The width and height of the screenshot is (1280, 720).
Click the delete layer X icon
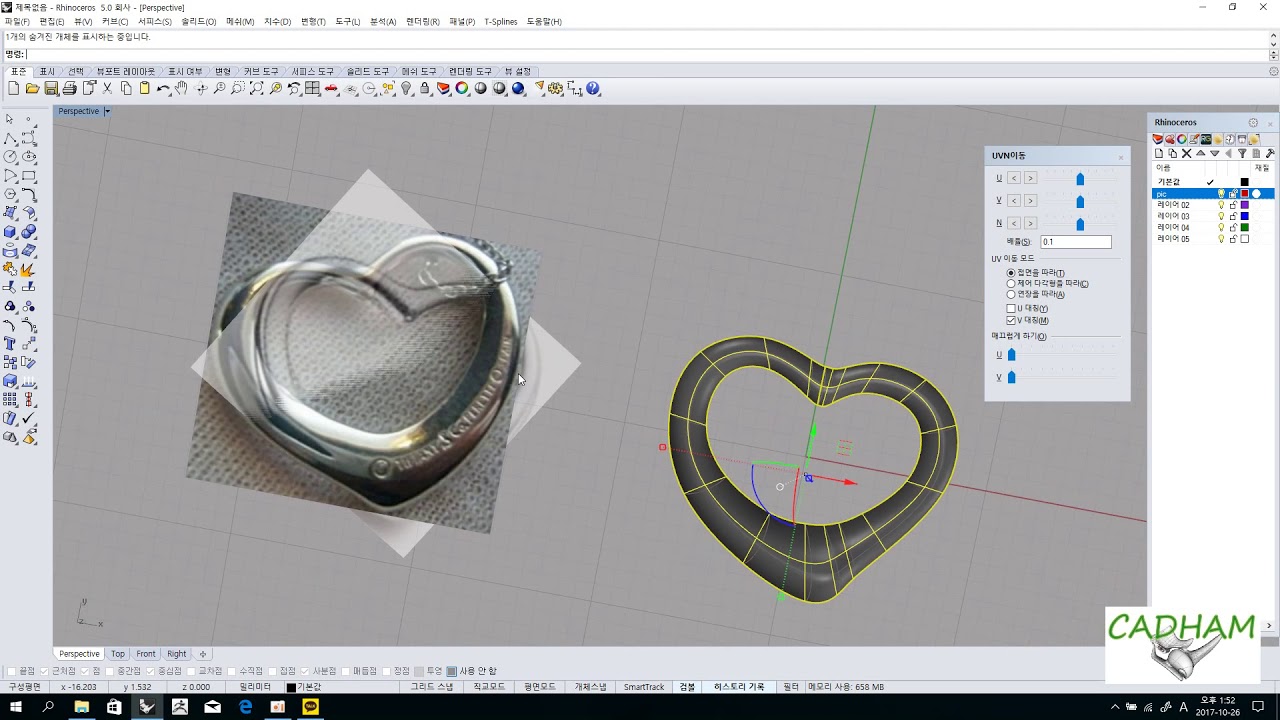tap(1186, 154)
